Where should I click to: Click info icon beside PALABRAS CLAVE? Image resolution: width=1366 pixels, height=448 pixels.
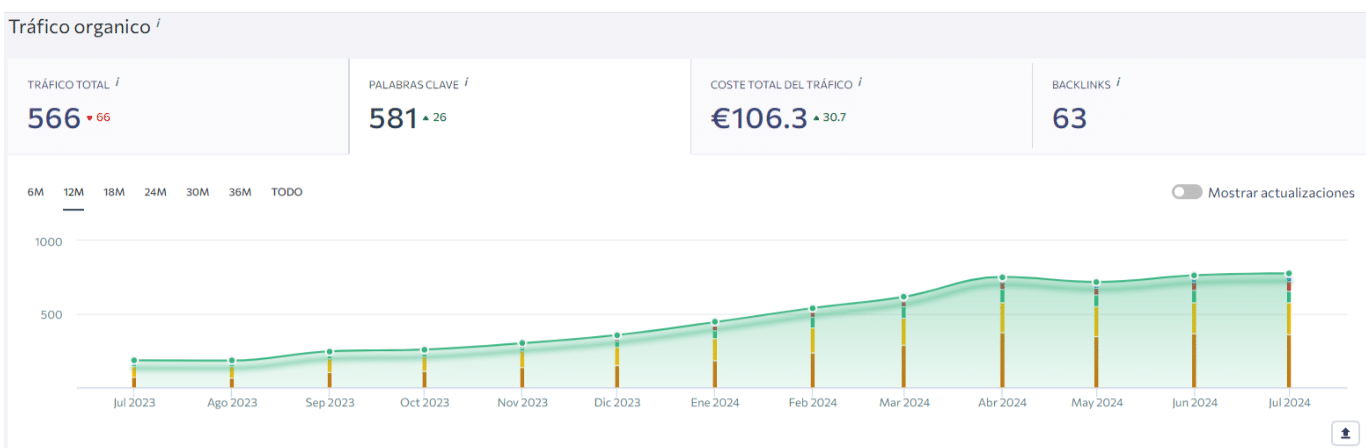tap(467, 82)
